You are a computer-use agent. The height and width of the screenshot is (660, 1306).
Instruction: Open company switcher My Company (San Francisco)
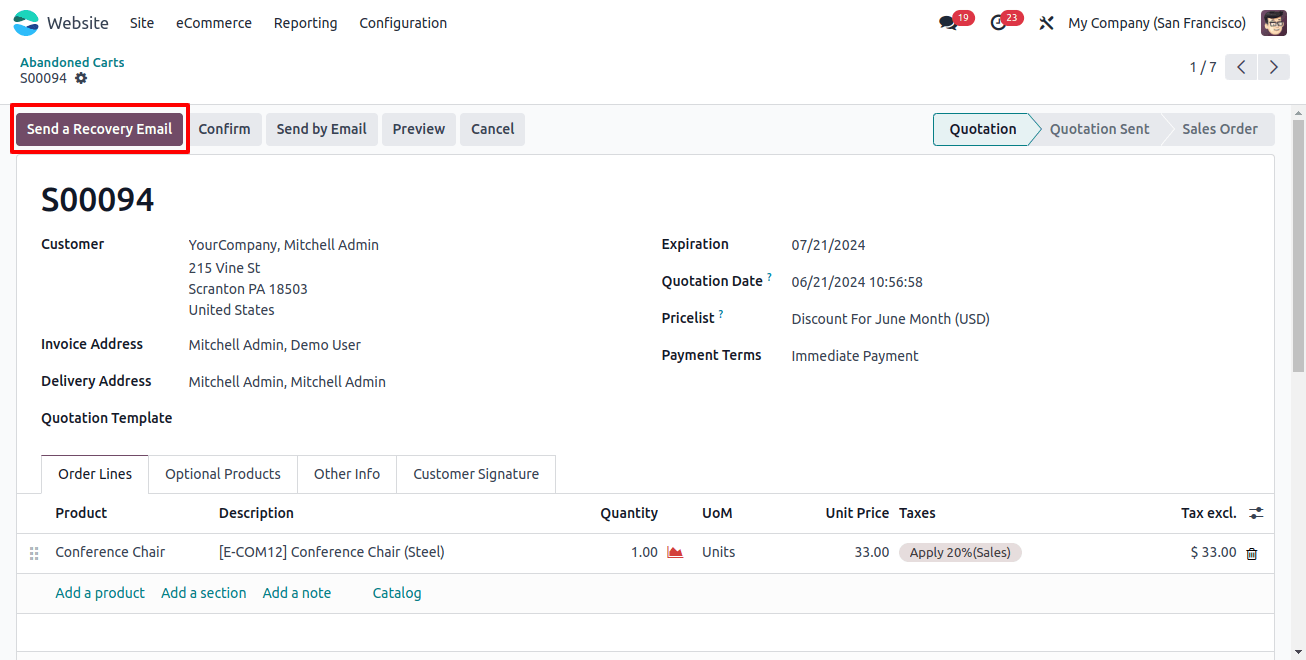tap(1157, 23)
